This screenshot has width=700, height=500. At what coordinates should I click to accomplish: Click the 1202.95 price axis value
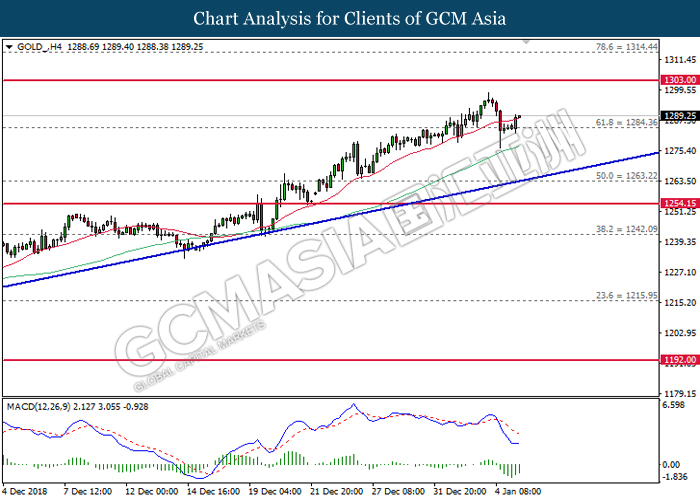680,333
